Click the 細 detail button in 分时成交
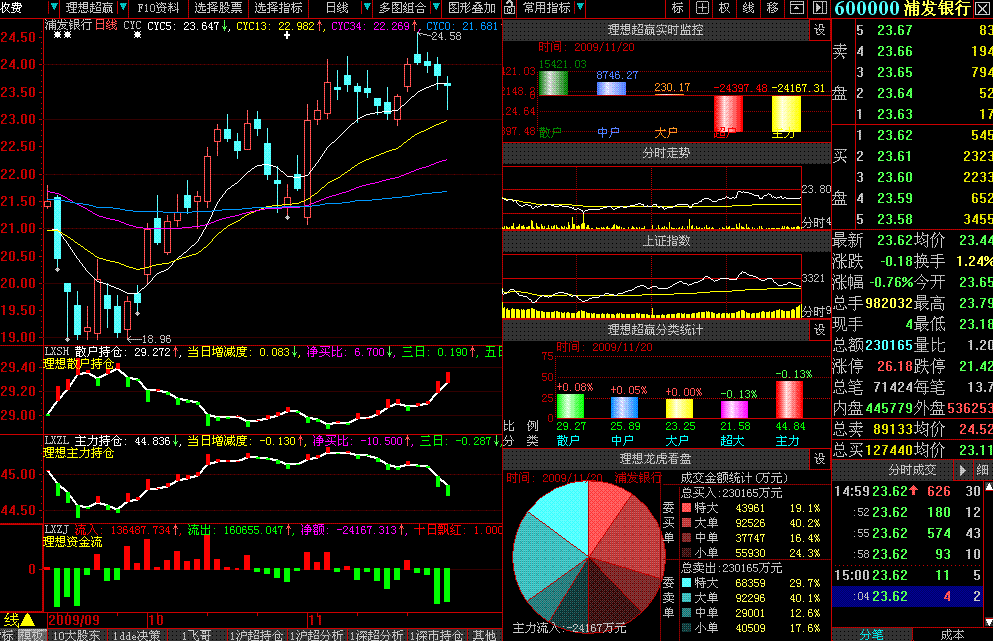Image resolution: width=993 pixels, height=641 pixels. [982, 470]
